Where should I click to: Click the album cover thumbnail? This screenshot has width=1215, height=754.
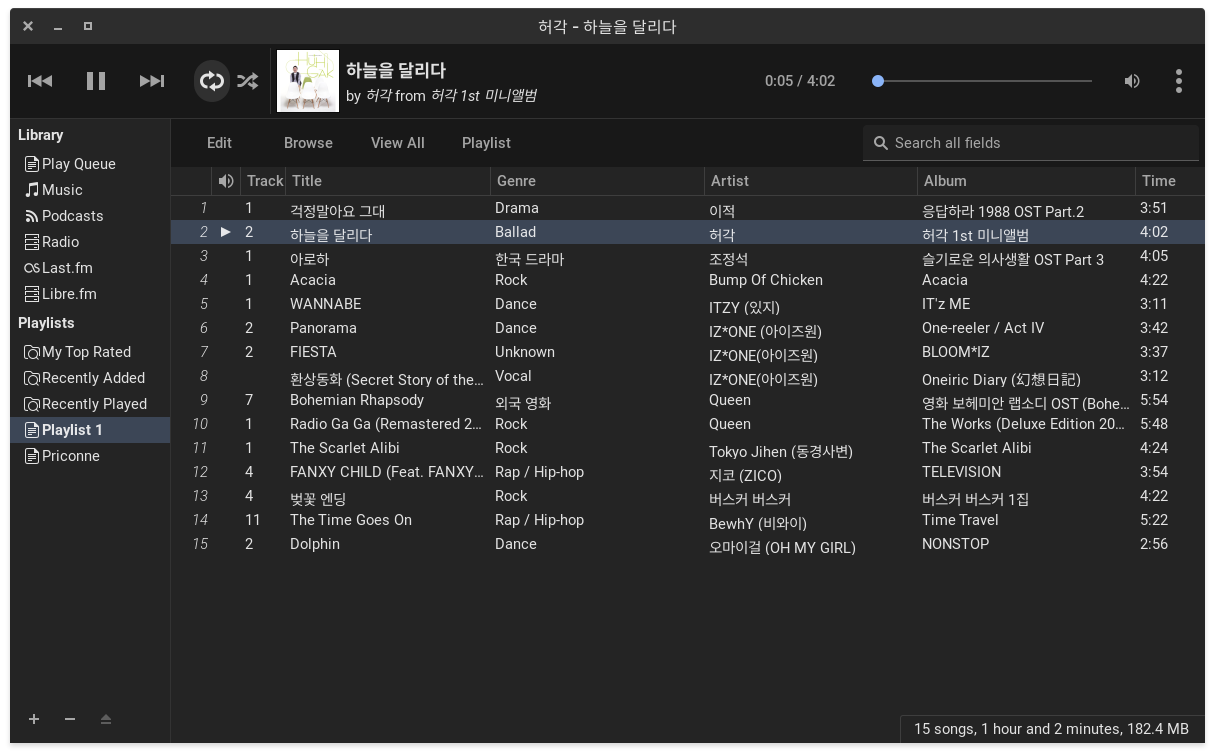click(308, 81)
